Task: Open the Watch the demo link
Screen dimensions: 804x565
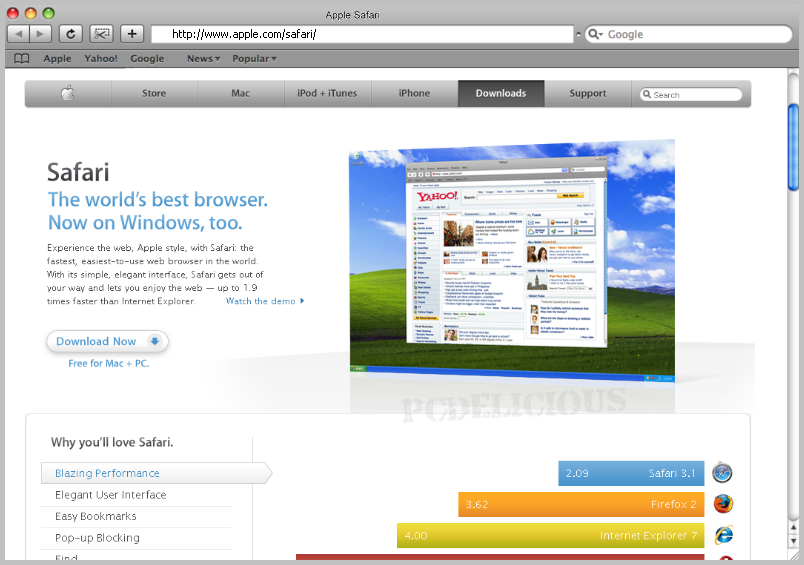Action: tap(264, 301)
